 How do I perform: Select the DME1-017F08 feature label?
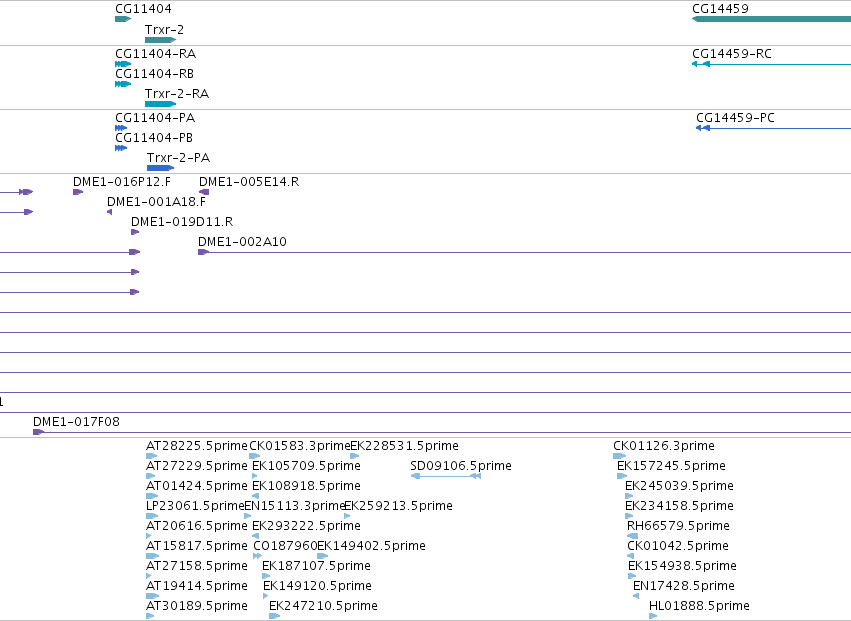coord(77,422)
